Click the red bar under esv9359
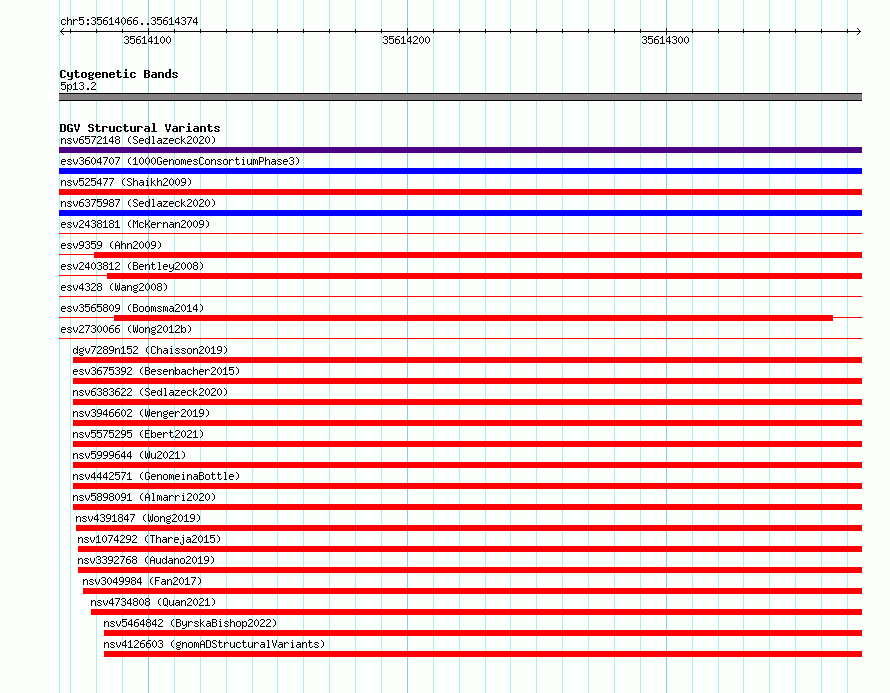890x693 pixels. (x=478, y=255)
